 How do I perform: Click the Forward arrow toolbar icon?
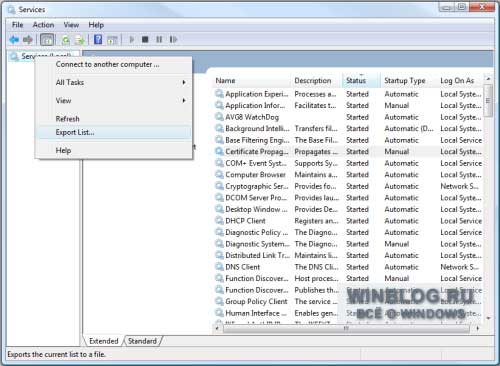[x=28, y=40]
